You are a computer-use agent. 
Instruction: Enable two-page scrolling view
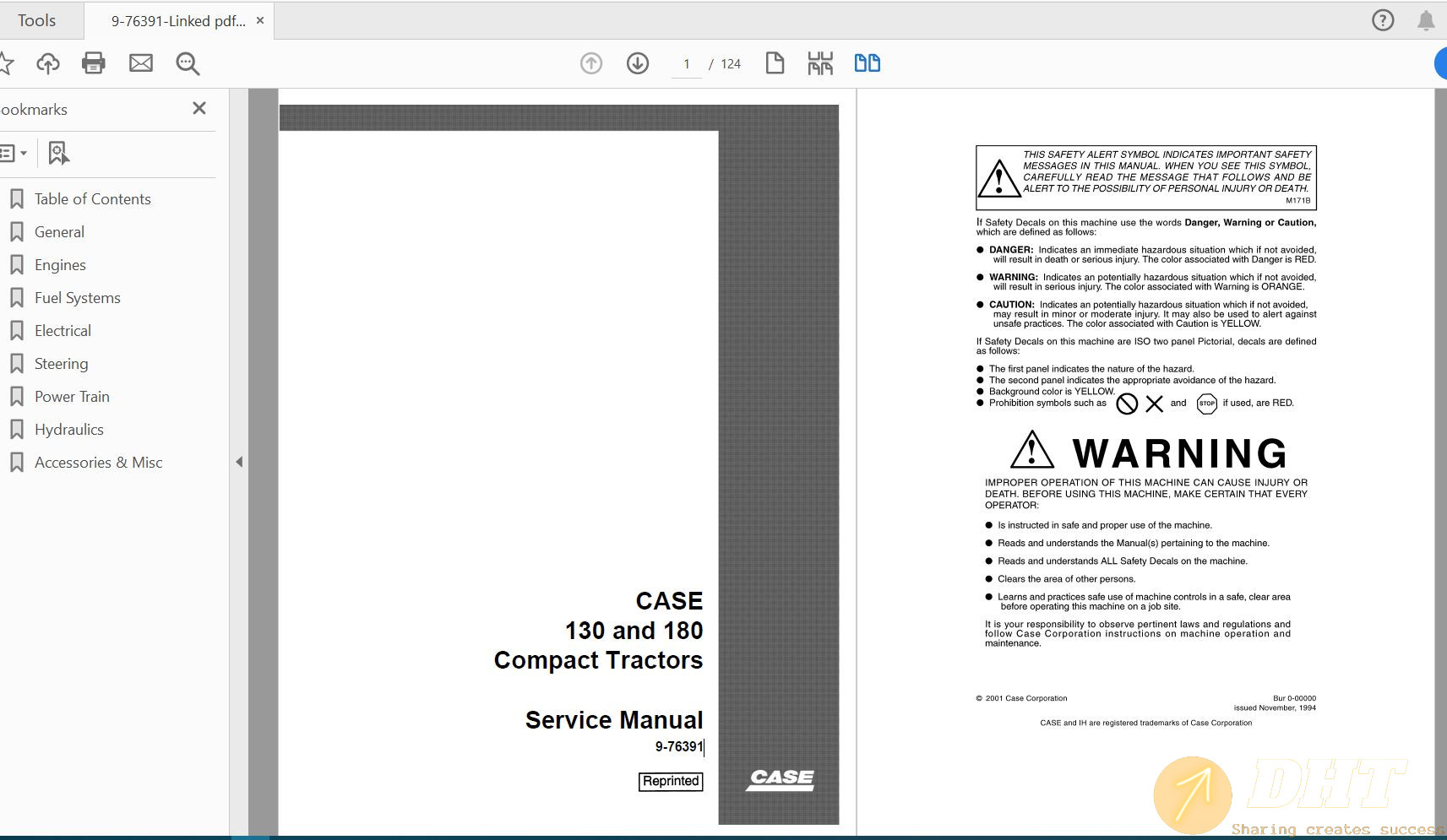tap(867, 62)
